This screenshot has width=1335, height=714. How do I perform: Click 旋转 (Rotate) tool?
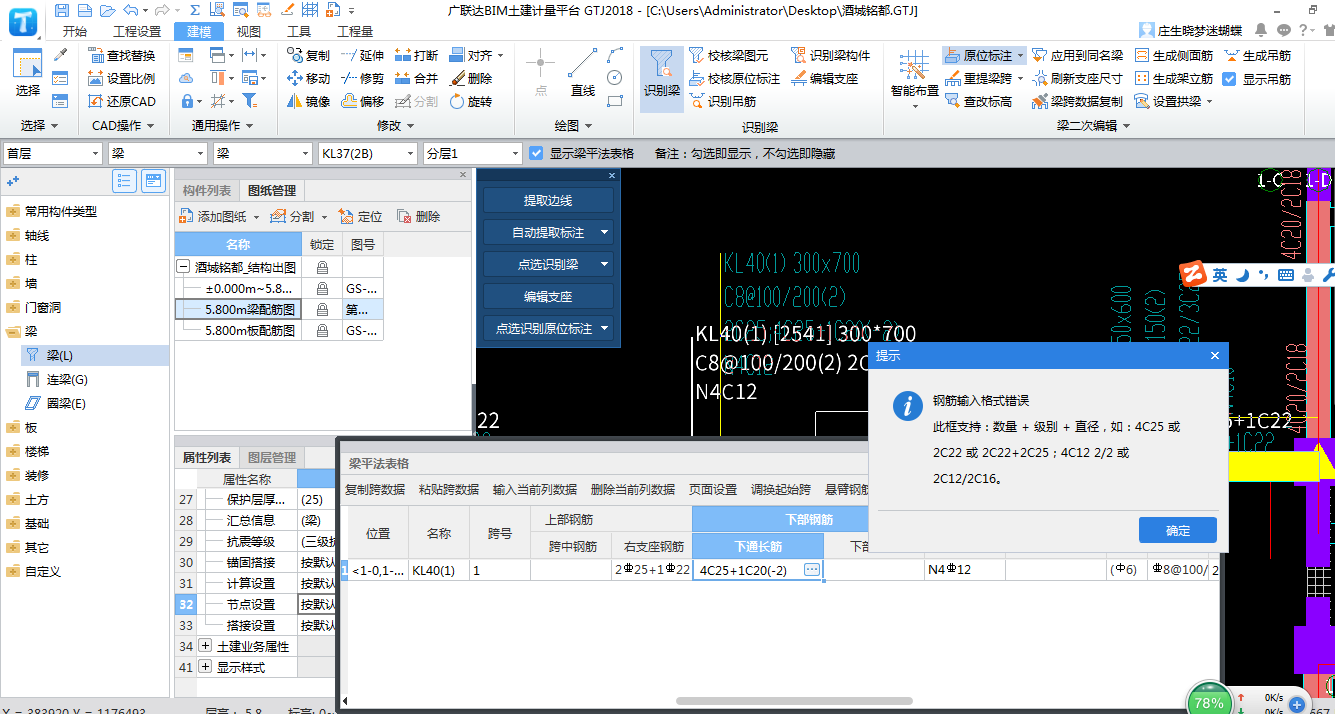[470, 101]
